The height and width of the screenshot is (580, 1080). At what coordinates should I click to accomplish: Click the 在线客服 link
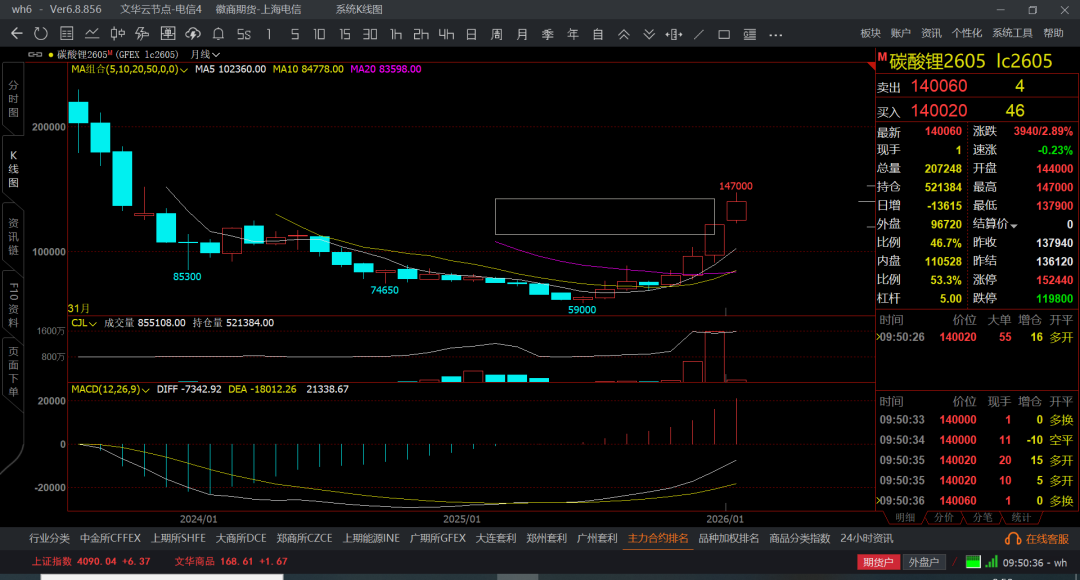tap(1037, 539)
